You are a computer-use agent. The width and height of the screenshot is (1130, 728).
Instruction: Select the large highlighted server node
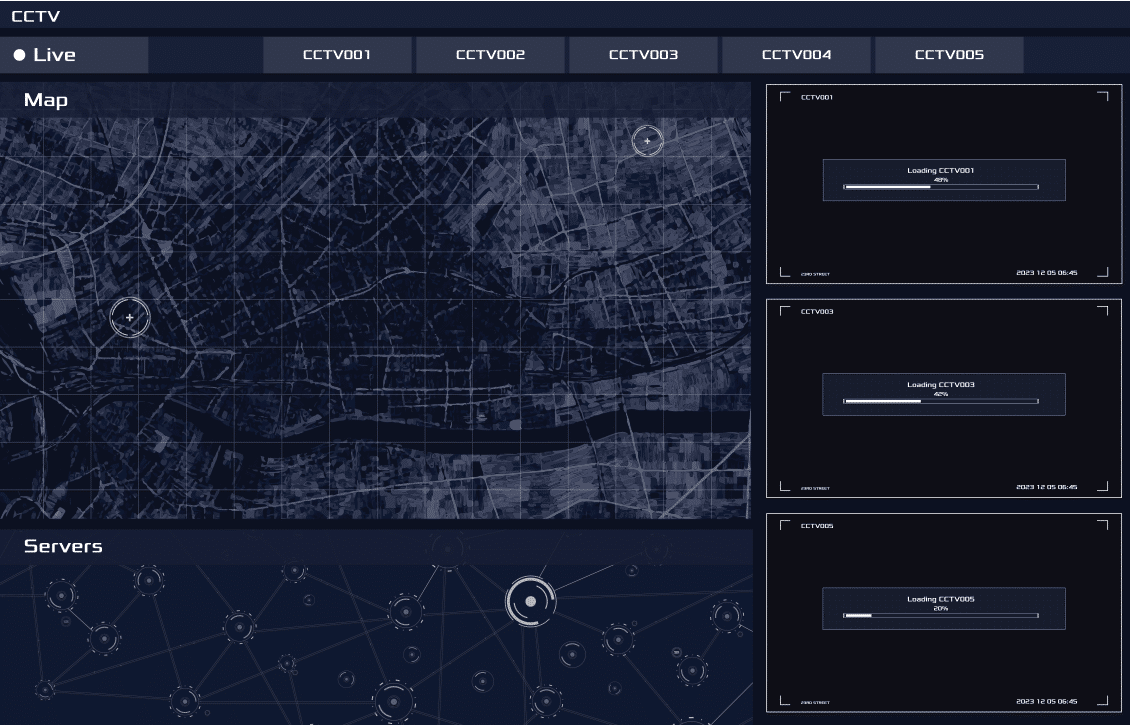pyautogui.click(x=530, y=602)
